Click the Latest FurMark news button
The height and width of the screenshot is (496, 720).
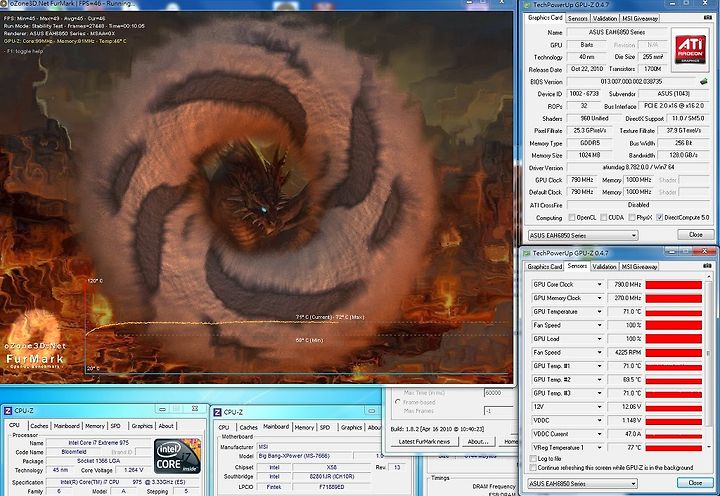[x=424, y=441]
